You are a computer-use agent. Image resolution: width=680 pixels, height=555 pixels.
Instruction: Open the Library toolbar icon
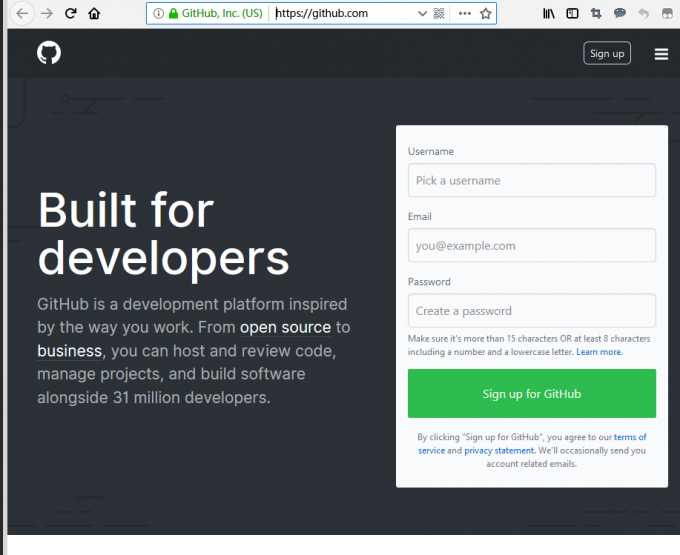pos(549,14)
